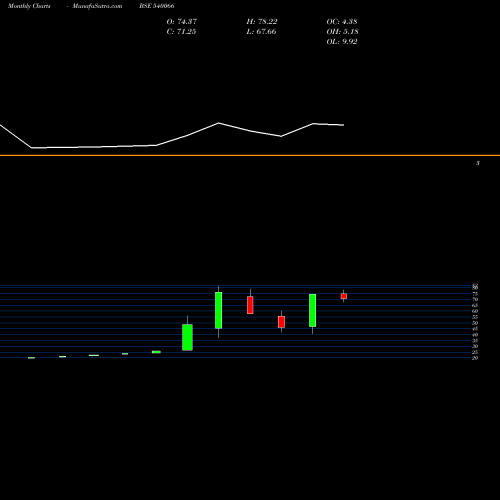Select the small green candle near the 25 gridline
500x500 pixels.
(156, 352)
